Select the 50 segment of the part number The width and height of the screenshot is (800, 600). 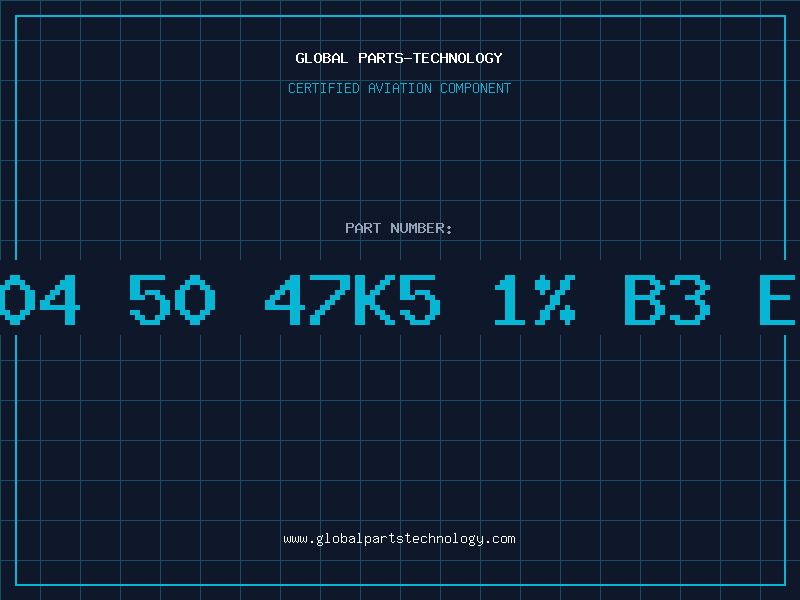[172, 300]
